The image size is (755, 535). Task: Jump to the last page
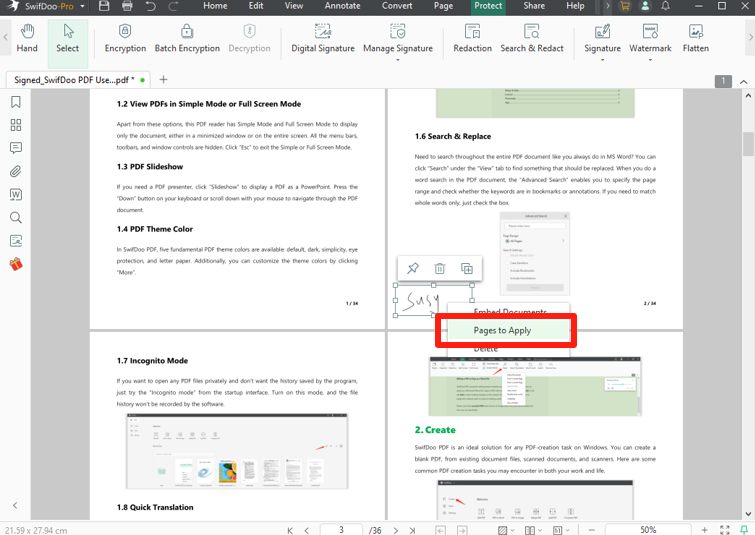412,530
